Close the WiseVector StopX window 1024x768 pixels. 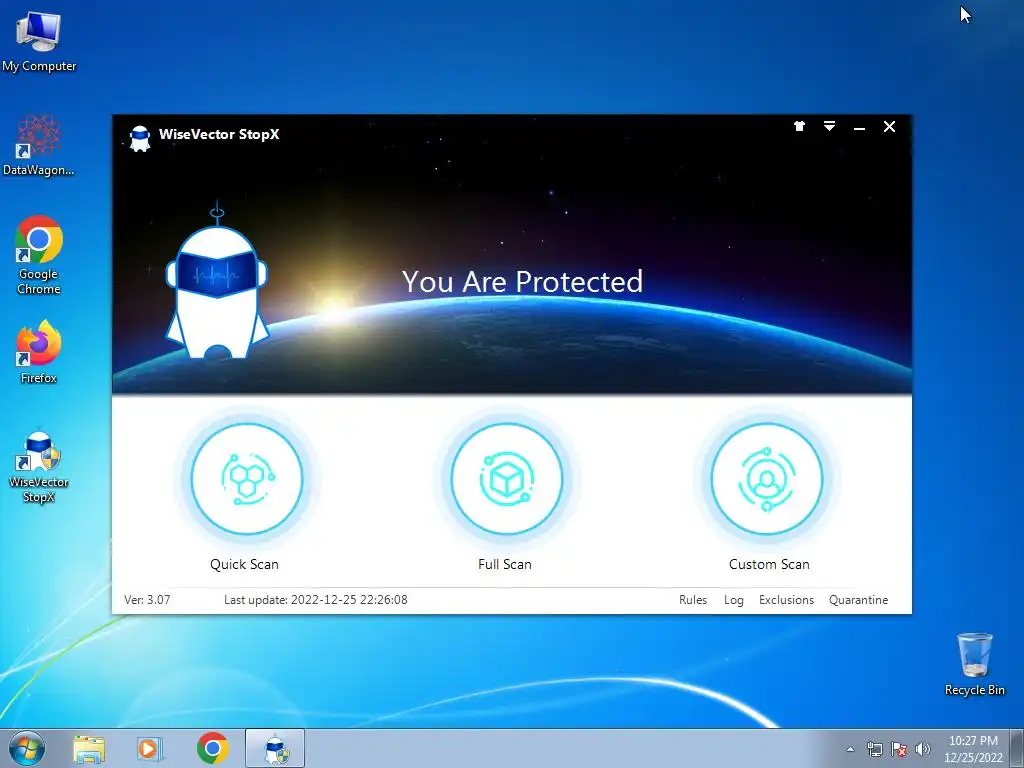click(x=889, y=127)
